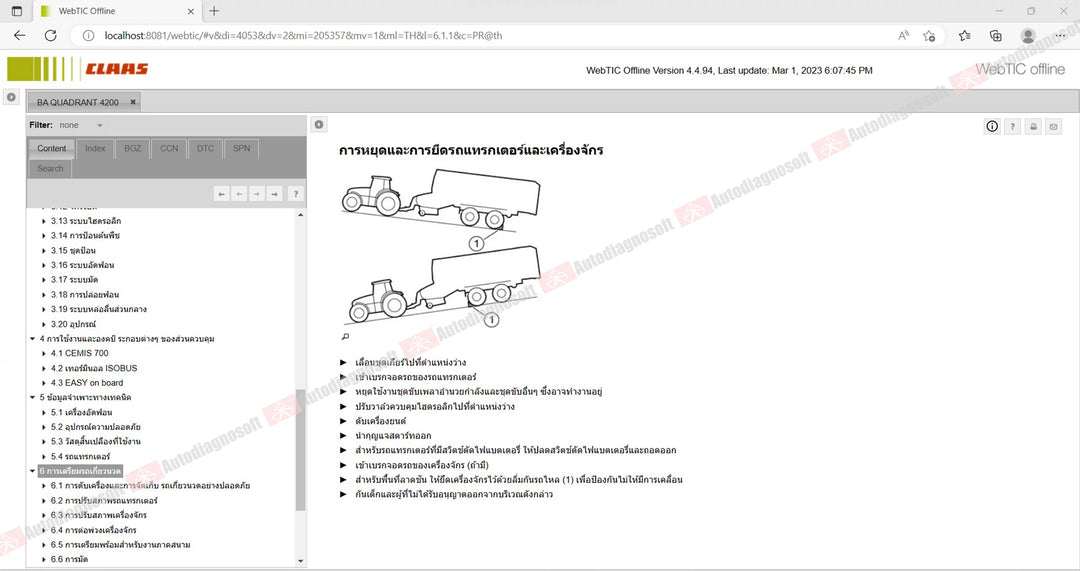Open browser Collections
Screen dimensions: 1080x571
995,35
